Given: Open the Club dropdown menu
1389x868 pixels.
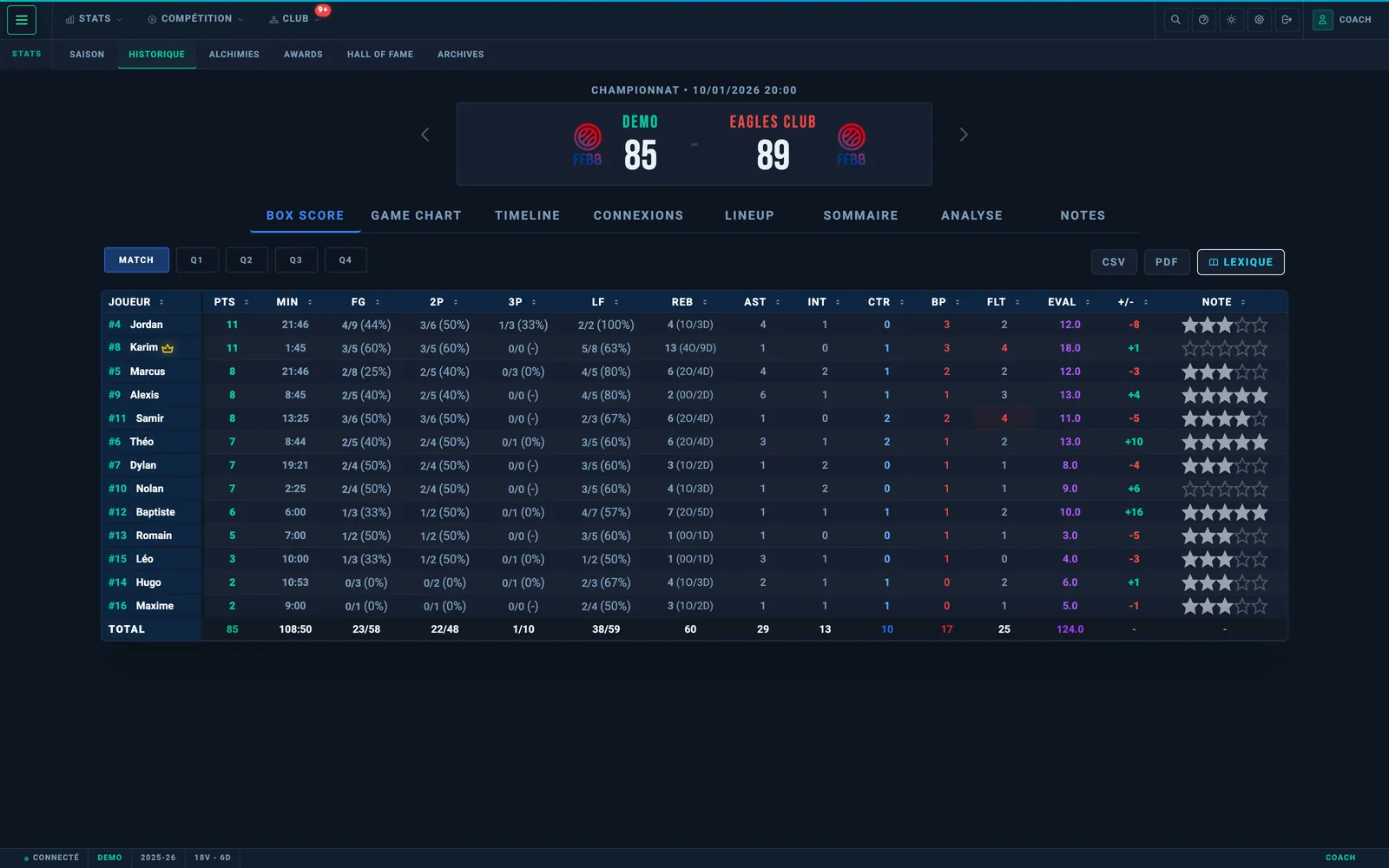Looking at the screenshot, I should 294,19.
